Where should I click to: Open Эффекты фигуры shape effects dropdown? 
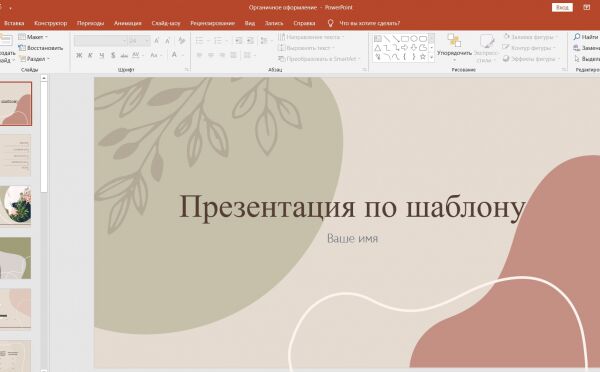pyautogui.click(x=531, y=59)
